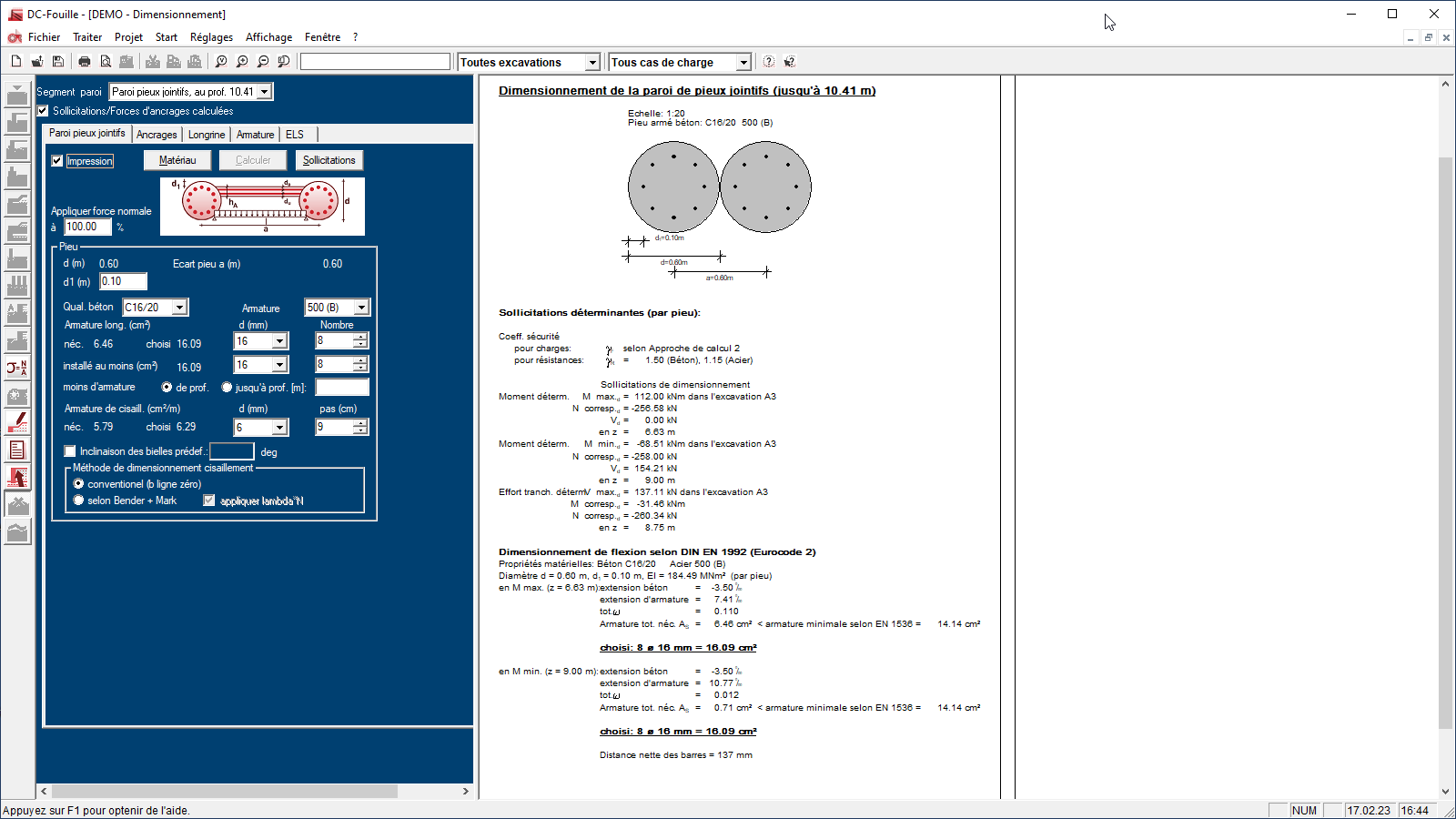This screenshot has width=1456, height=819.
Task: Open the installé au moins diameter dropdown
Action: (280, 365)
